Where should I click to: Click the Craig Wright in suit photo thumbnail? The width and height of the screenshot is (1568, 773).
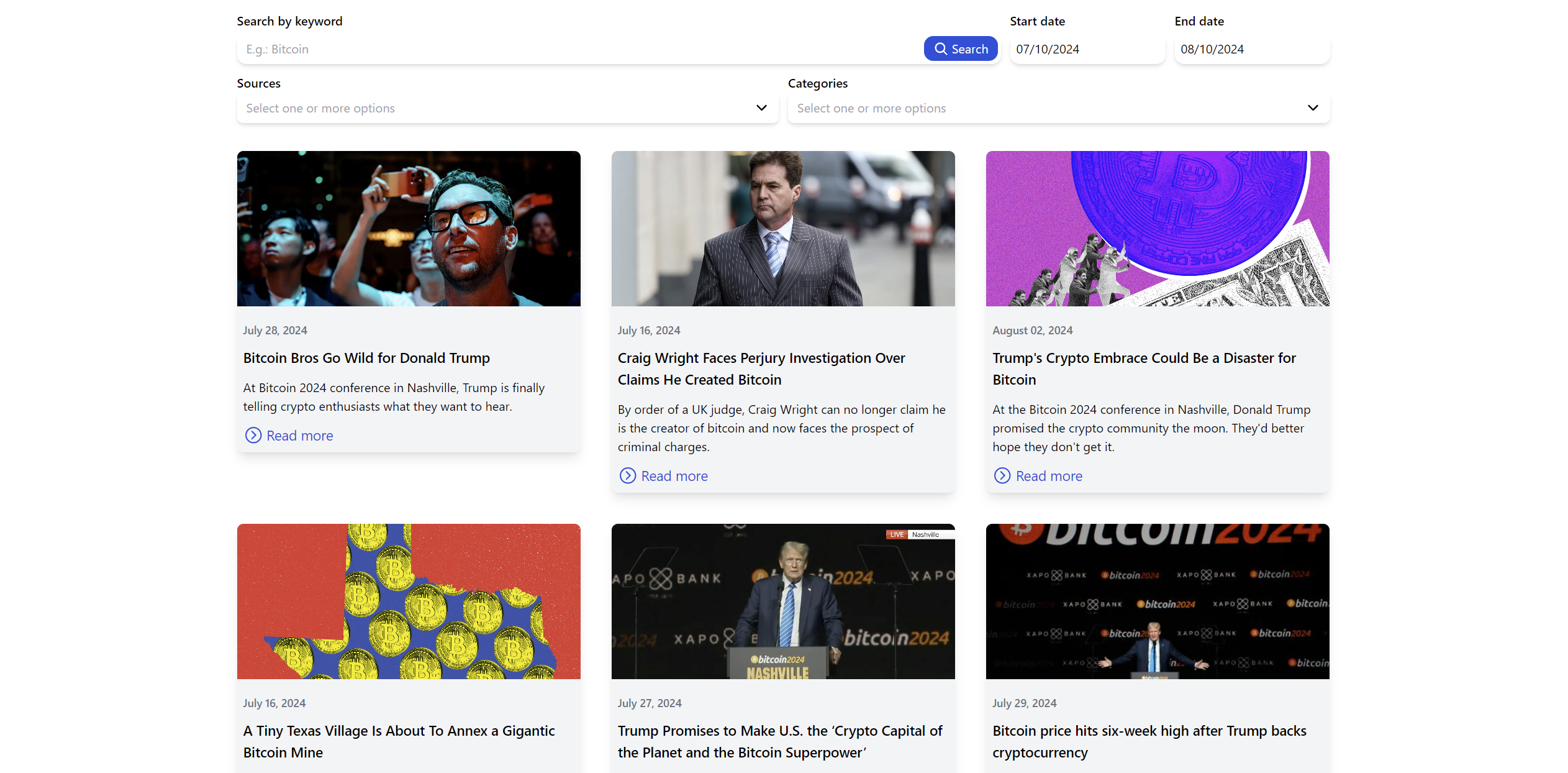pos(783,229)
